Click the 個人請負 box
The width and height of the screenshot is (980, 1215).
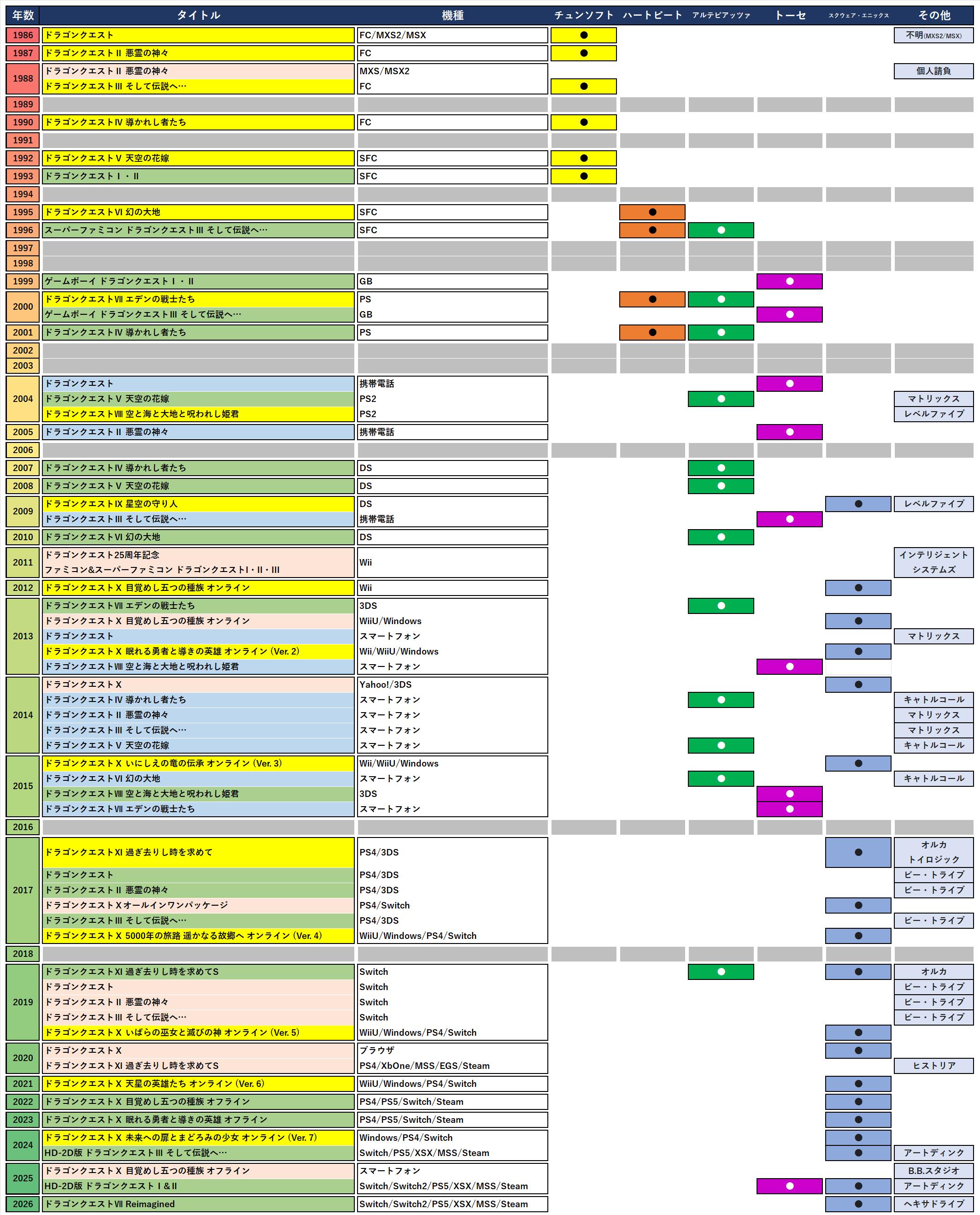933,71
